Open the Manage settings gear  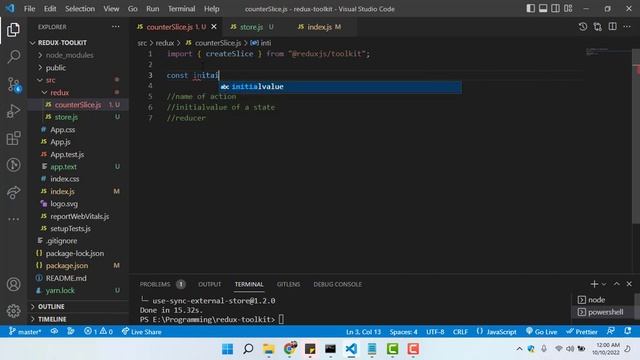[x=13, y=311]
